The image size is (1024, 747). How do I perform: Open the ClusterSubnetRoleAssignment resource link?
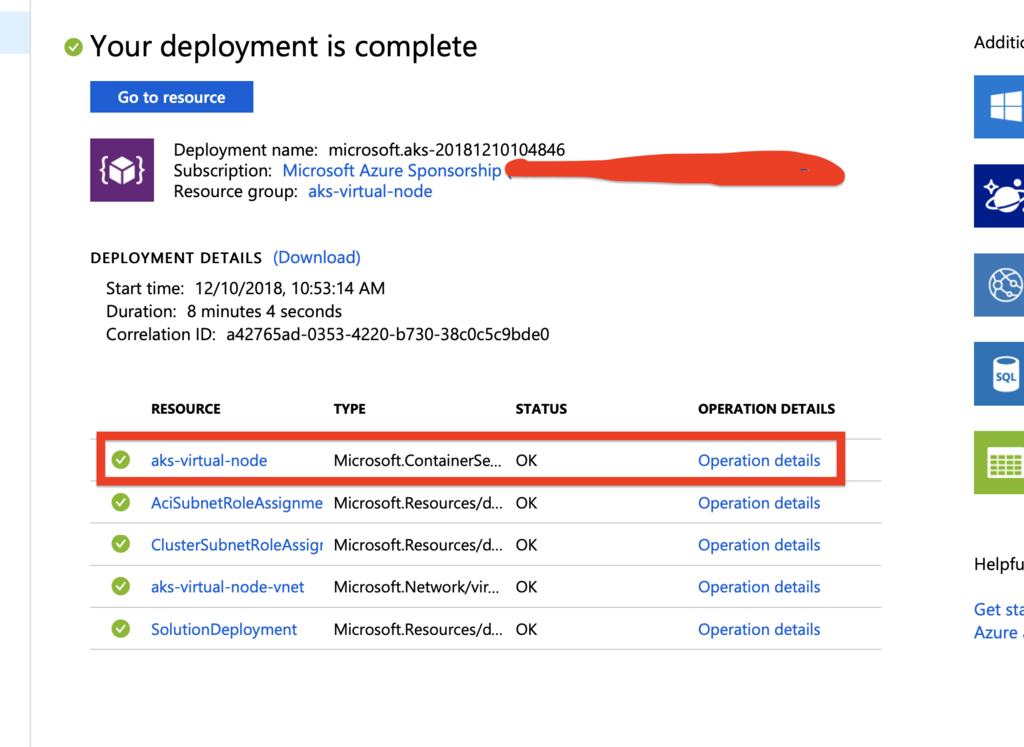pyautogui.click(x=237, y=545)
